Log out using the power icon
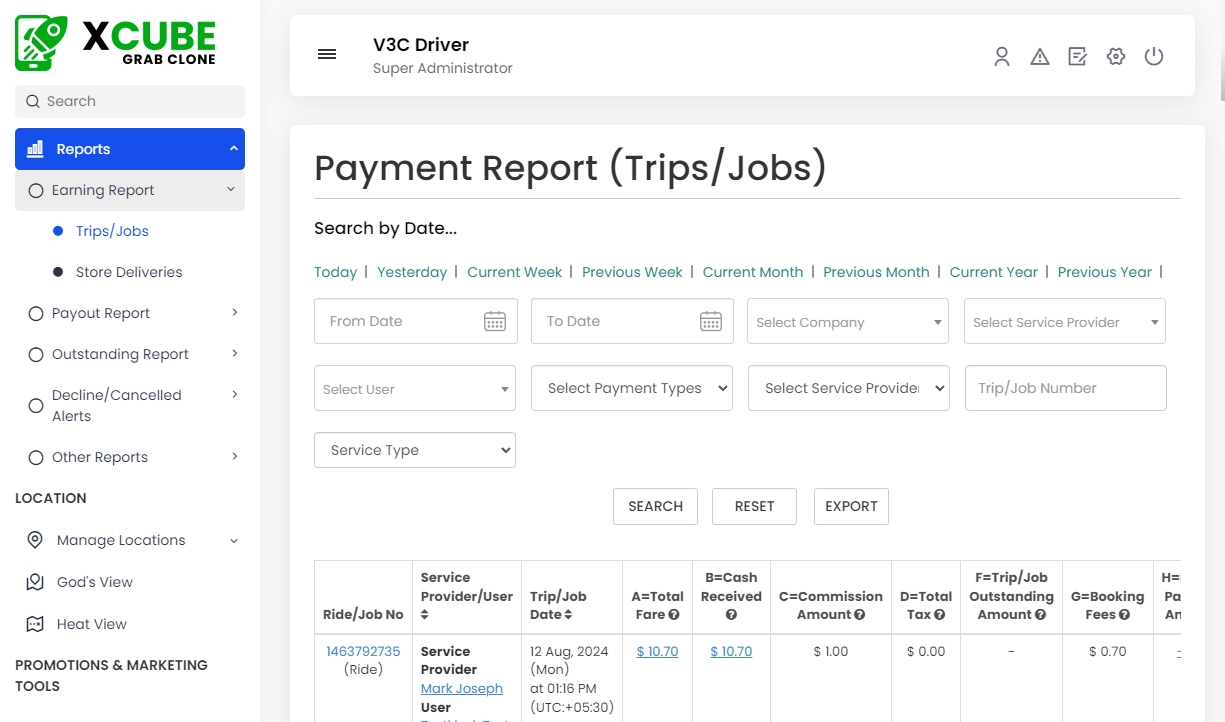 [x=1154, y=57]
